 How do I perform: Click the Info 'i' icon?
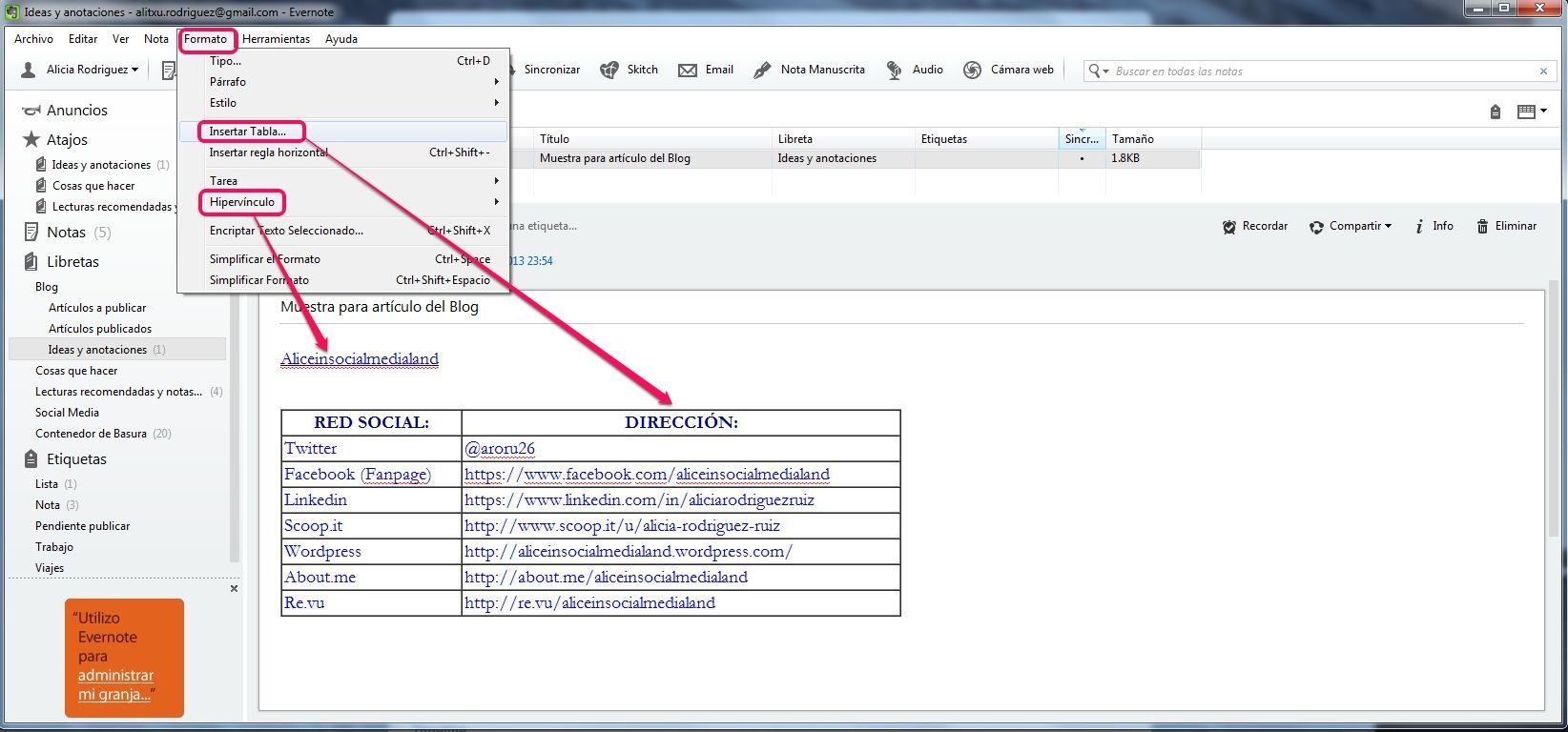(x=1419, y=227)
